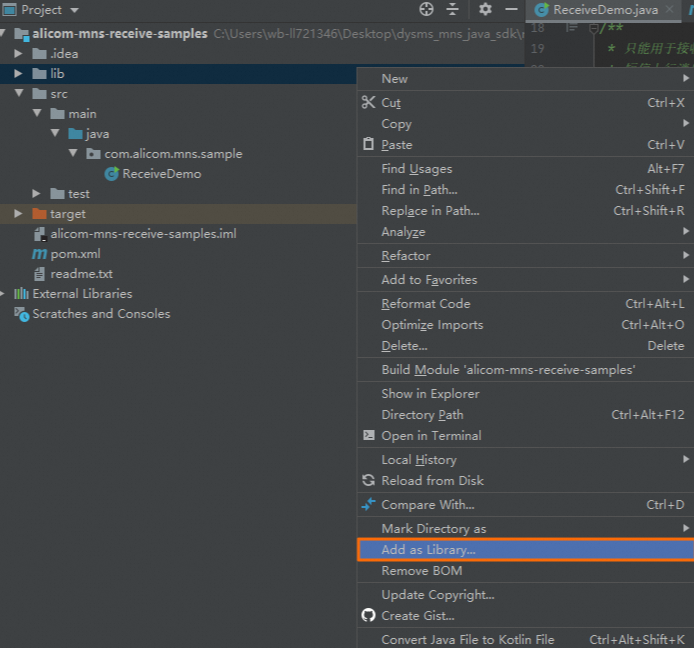694x648 pixels.
Task: Choose Paste from context menu
Action: point(525,145)
